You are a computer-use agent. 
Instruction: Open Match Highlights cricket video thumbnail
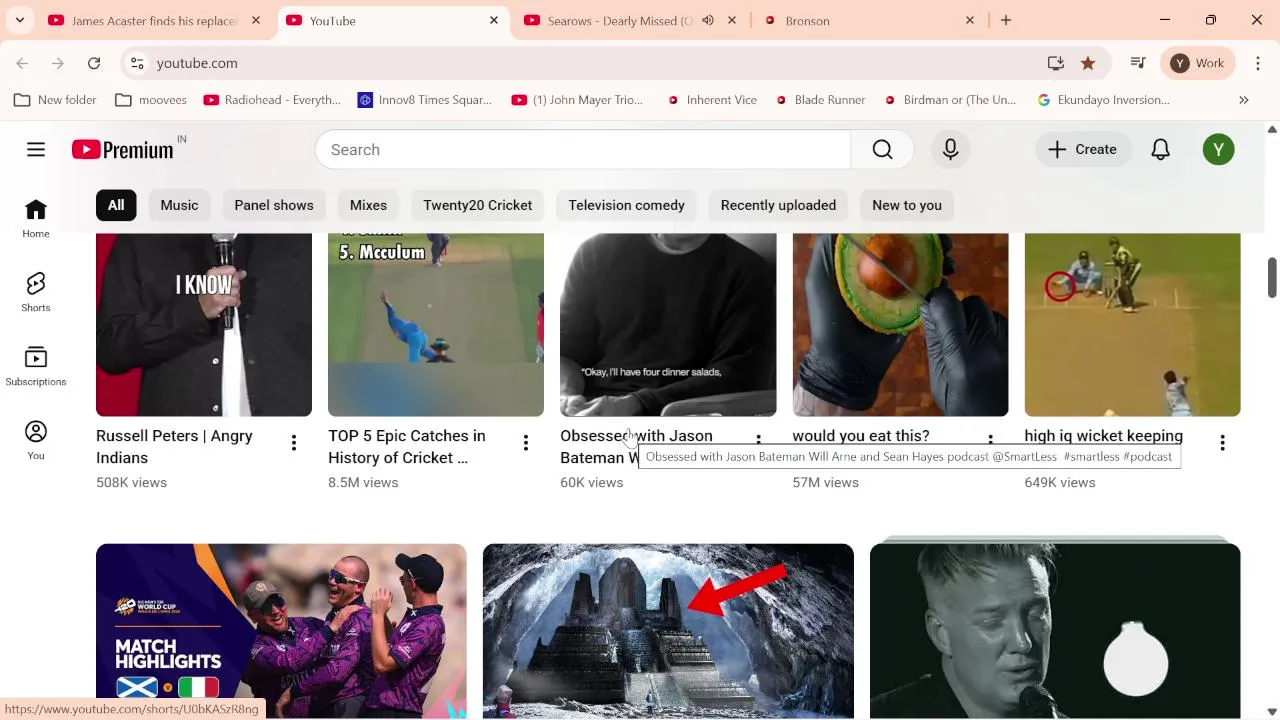[x=281, y=631]
